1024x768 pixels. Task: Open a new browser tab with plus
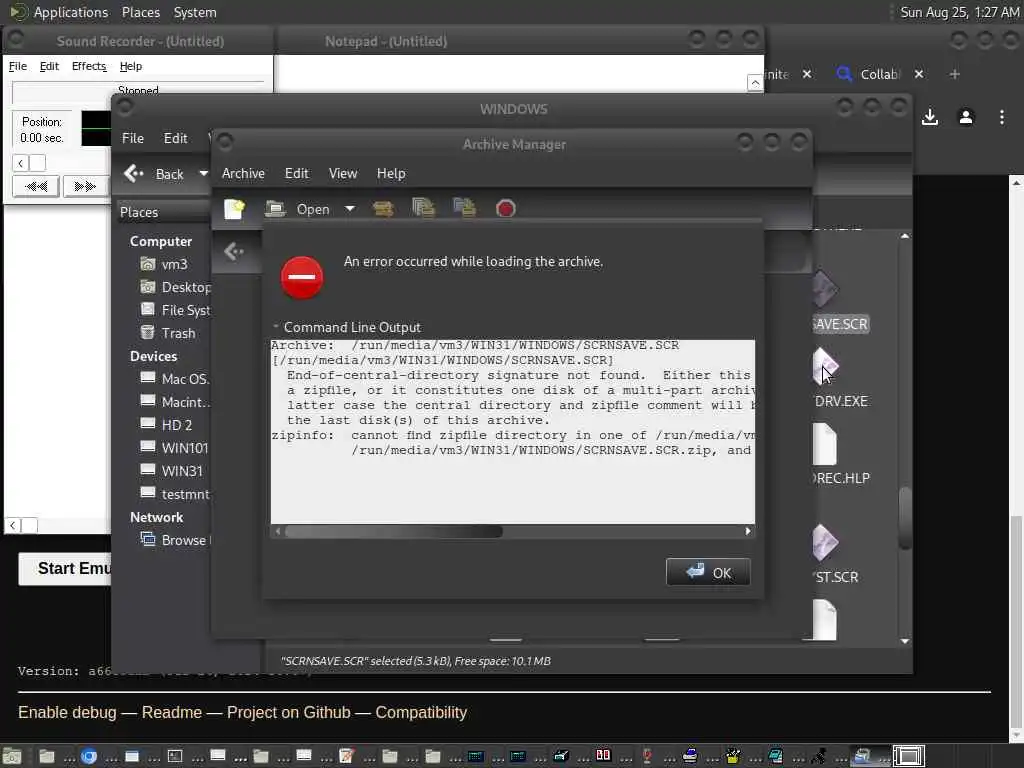coord(955,74)
